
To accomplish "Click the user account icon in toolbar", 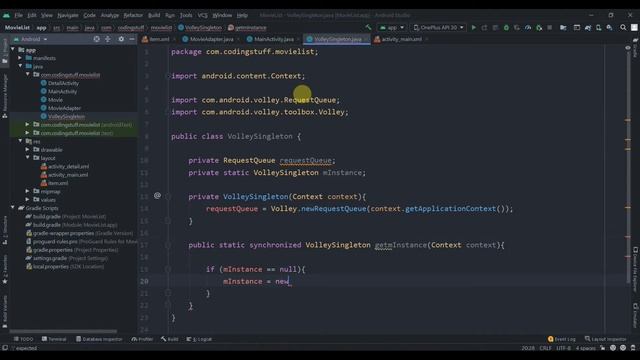I will [634, 27].
